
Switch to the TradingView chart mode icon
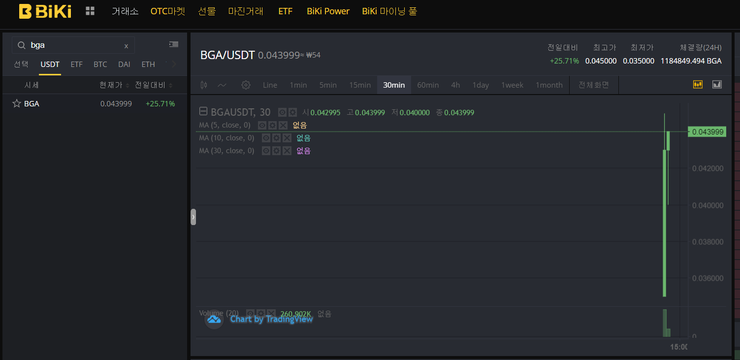(x=698, y=84)
